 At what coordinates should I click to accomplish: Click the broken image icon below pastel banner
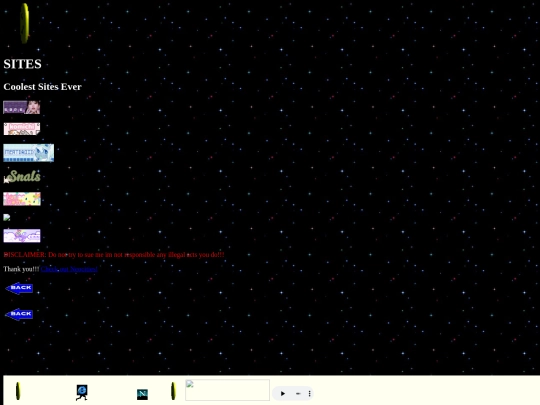pos(7,217)
